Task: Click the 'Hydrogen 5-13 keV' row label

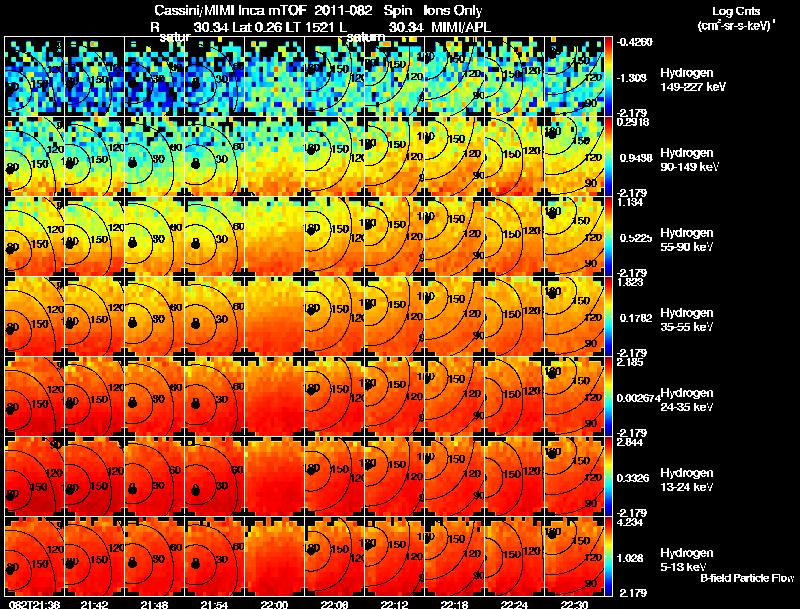Action: click(687, 560)
